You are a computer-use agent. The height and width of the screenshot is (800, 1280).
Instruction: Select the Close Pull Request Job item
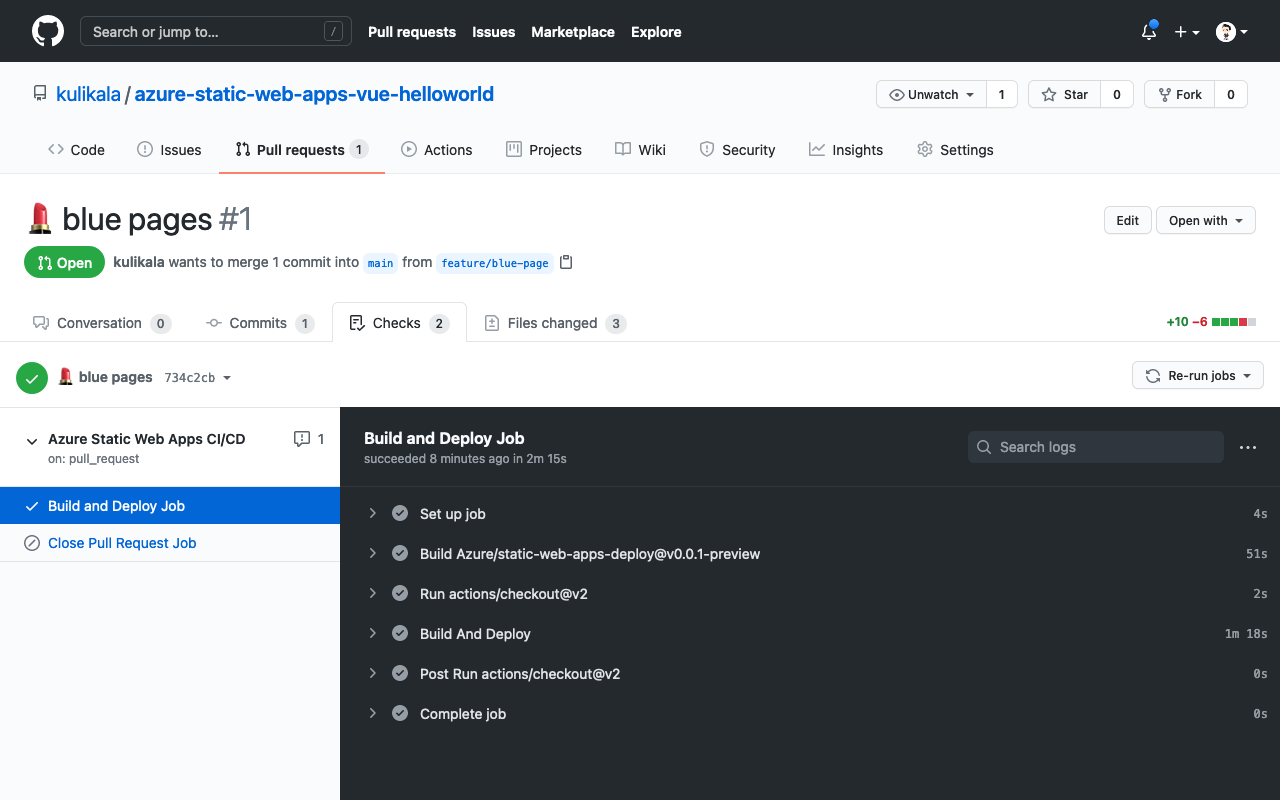[x=170, y=543]
